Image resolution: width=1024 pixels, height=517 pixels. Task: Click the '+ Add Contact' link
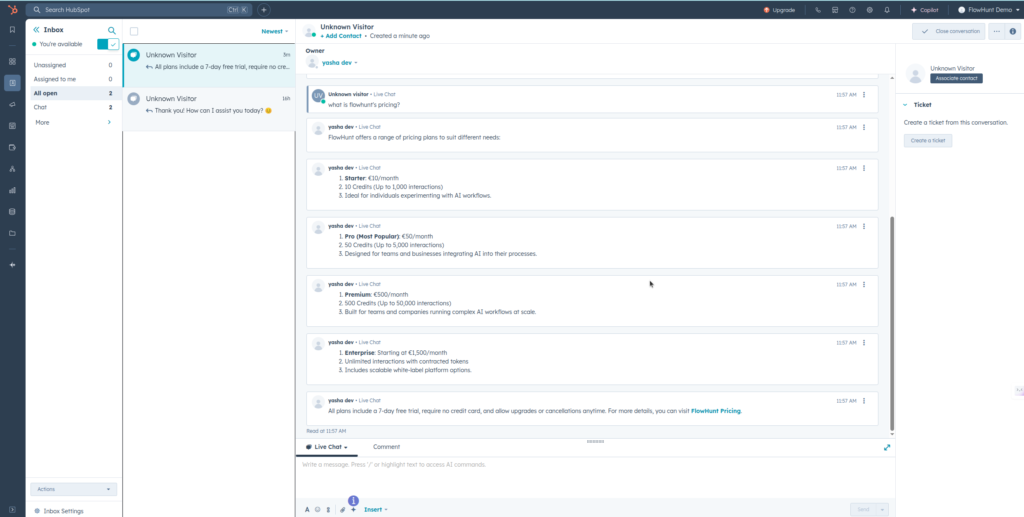pyautogui.click(x=341, y=36)
